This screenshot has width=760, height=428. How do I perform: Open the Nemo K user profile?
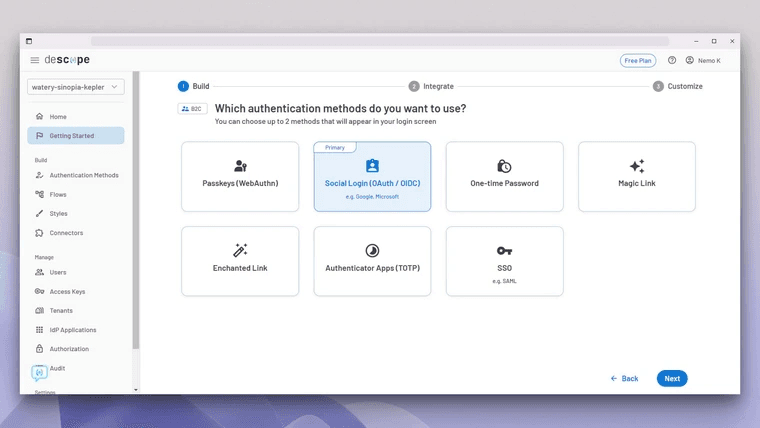pos(703,60)
